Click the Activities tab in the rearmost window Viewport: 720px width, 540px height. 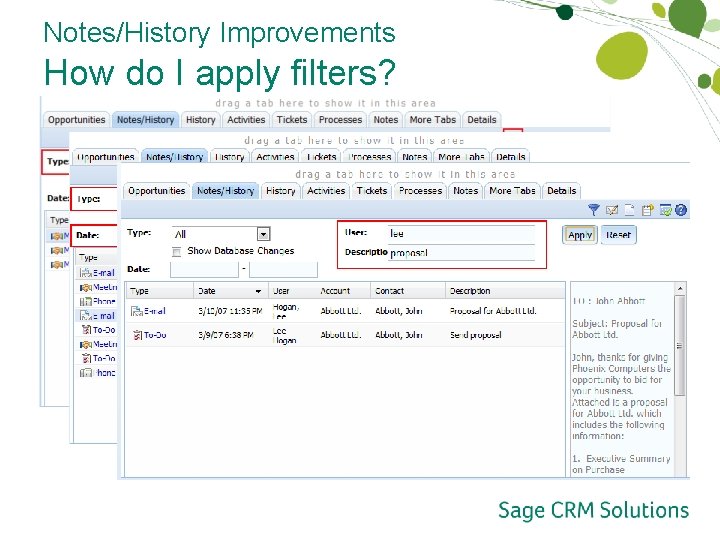tap(246, 120)
